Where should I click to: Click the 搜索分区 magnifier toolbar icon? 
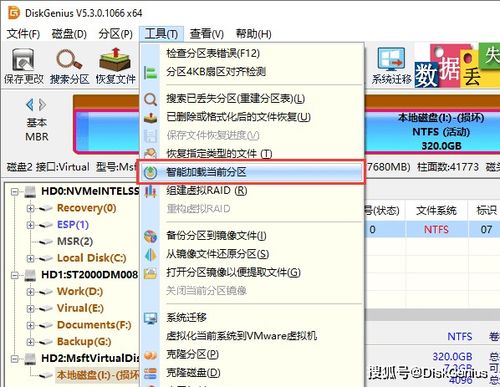click(x=69, y=66)
